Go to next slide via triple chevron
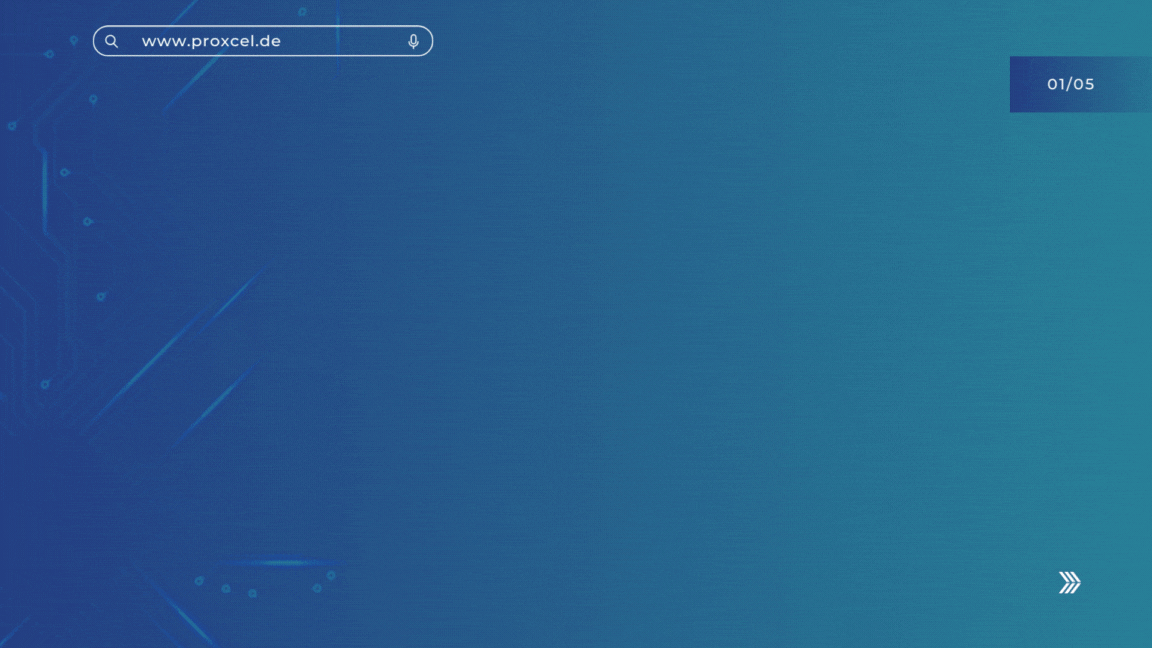Image resolution: width=1152 pixels, height=648 pixels. pos(1069,583)
